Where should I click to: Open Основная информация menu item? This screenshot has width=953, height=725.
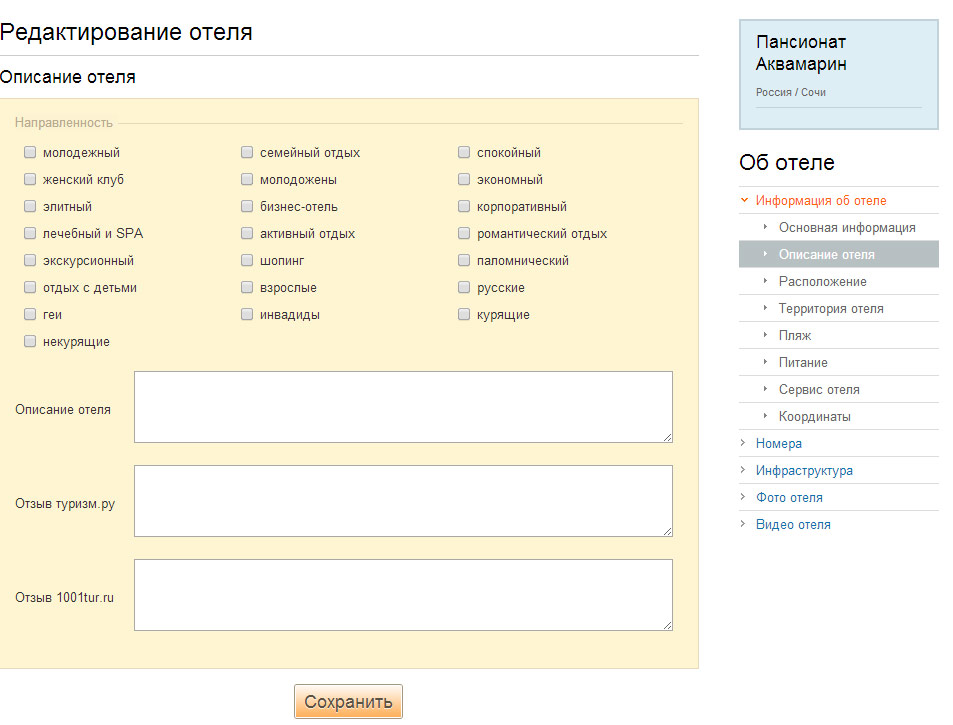tap(846, 227)
